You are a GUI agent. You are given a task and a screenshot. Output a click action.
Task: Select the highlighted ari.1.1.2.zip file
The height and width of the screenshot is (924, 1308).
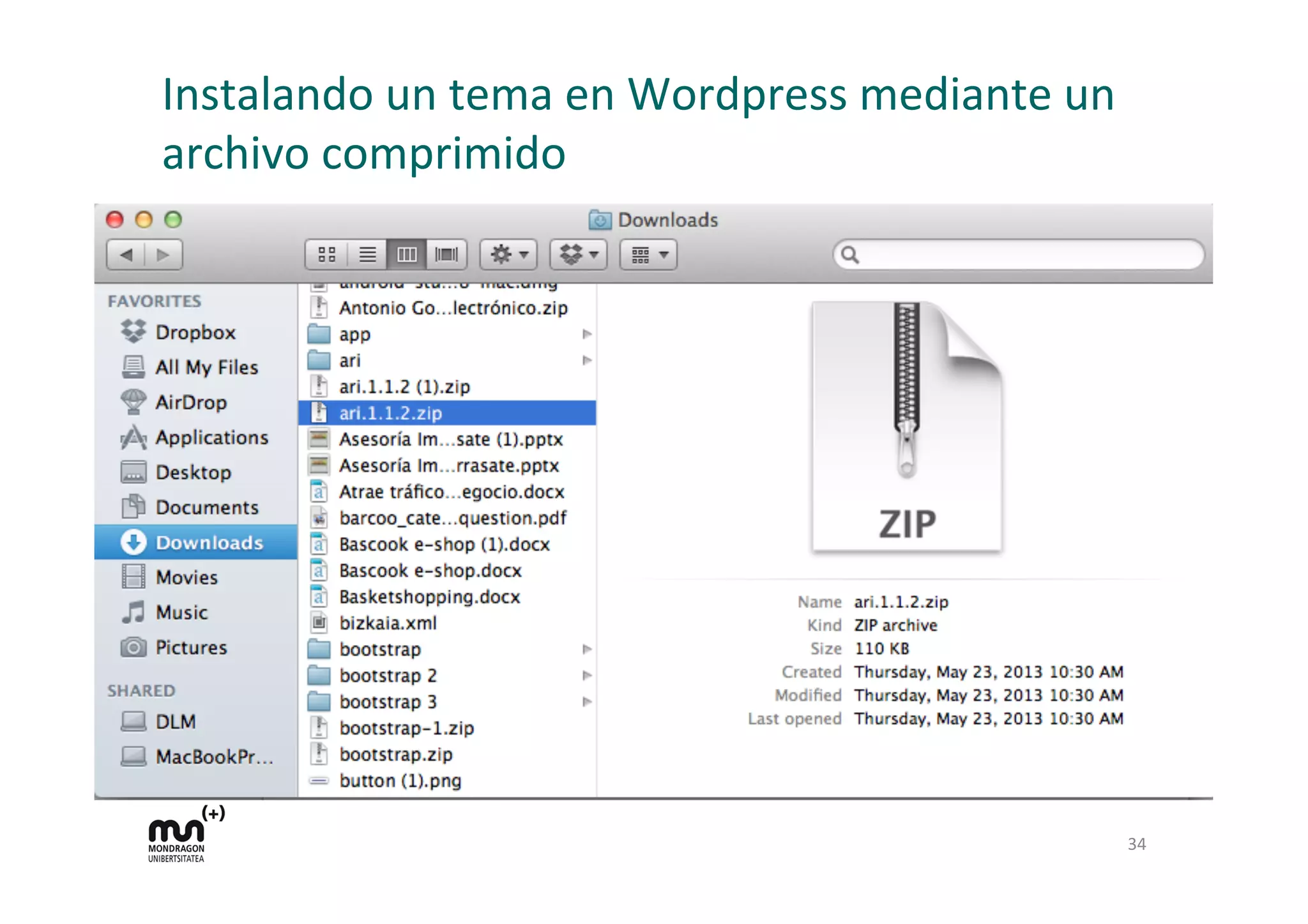[447, 413]
